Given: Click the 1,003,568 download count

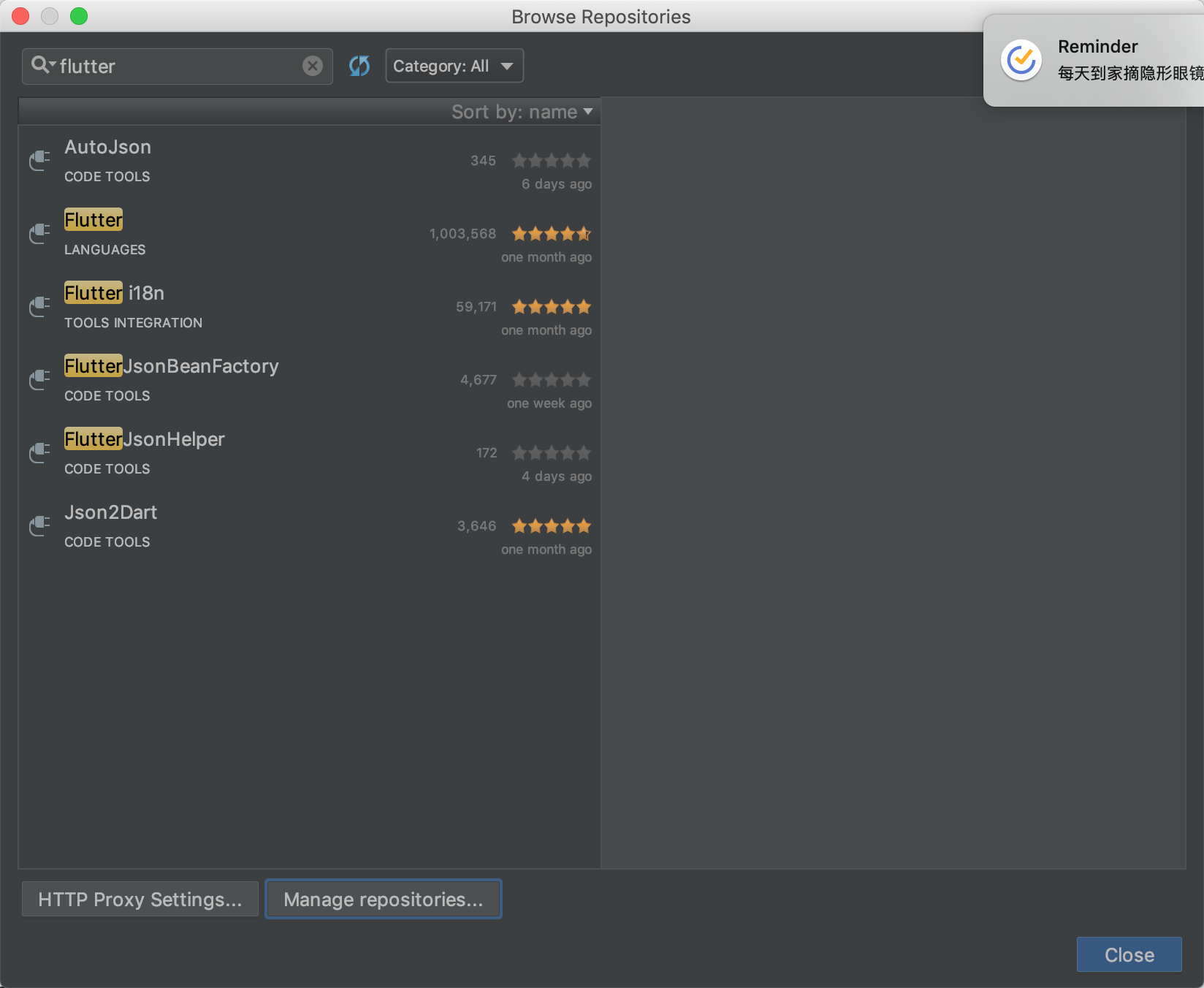Looking at the screenshot, I should coord(463,234).
